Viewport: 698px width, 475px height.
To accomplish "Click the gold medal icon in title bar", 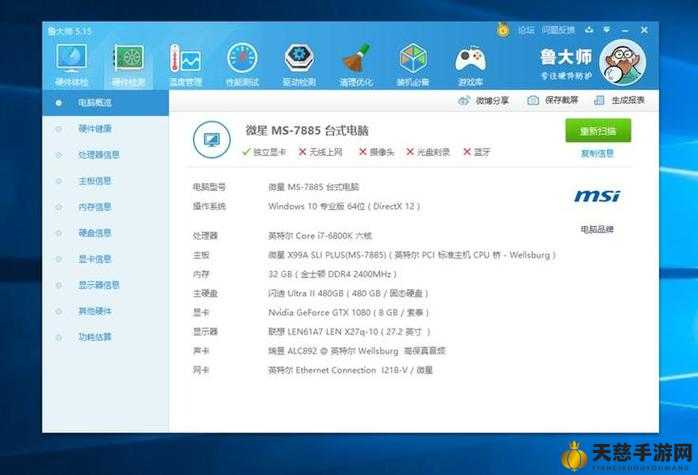I will pos(503,30).
